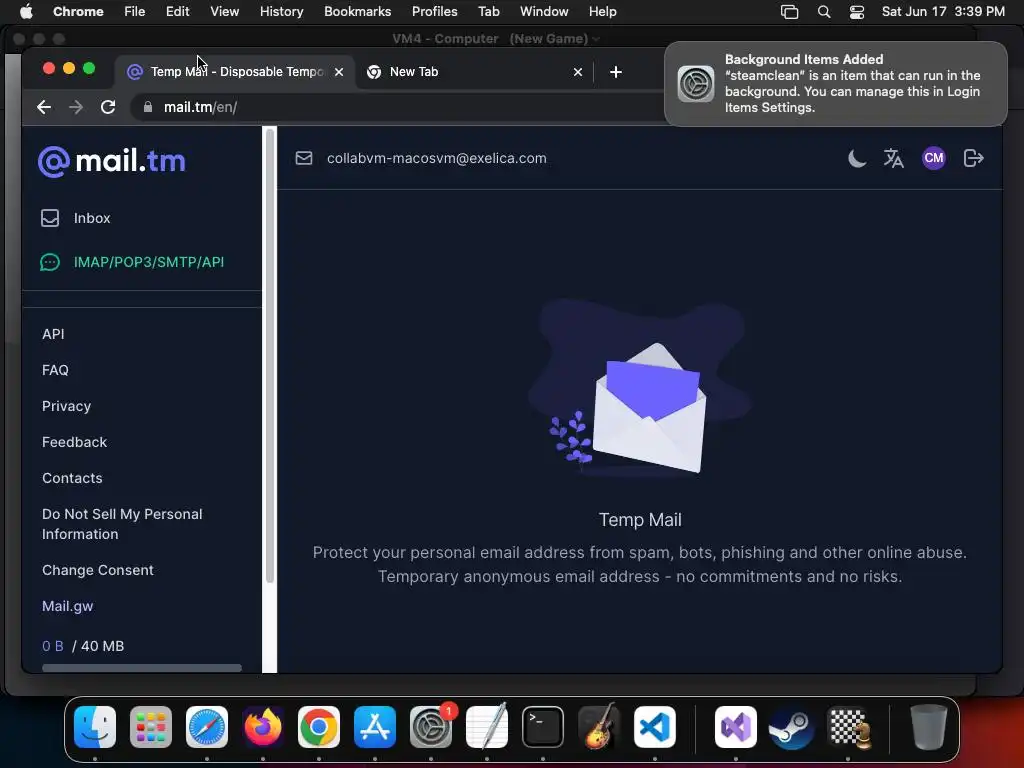
Task: Go back with the browser back arrow
Action: [x=44, y=107]
